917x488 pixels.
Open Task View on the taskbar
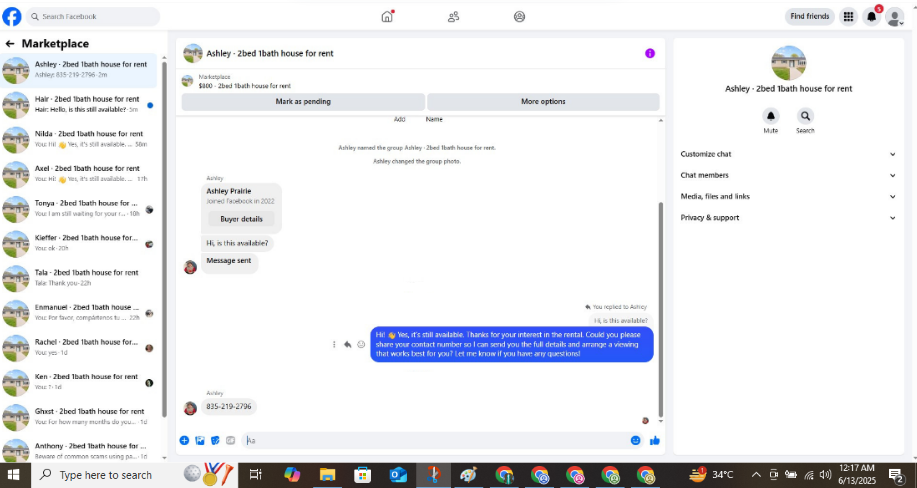[x=256, y=475]
